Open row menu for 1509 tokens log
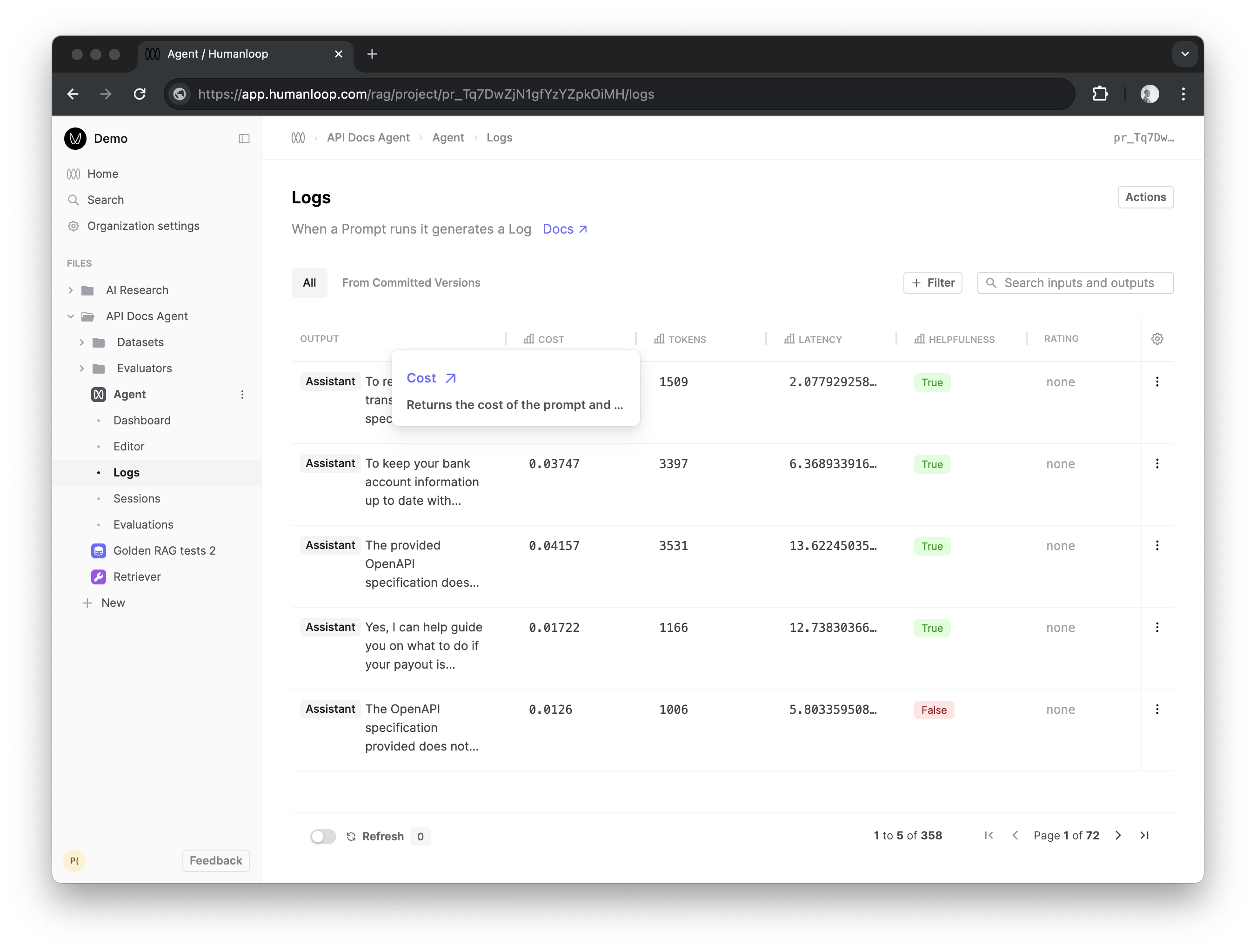 [x=1157, y=382]
